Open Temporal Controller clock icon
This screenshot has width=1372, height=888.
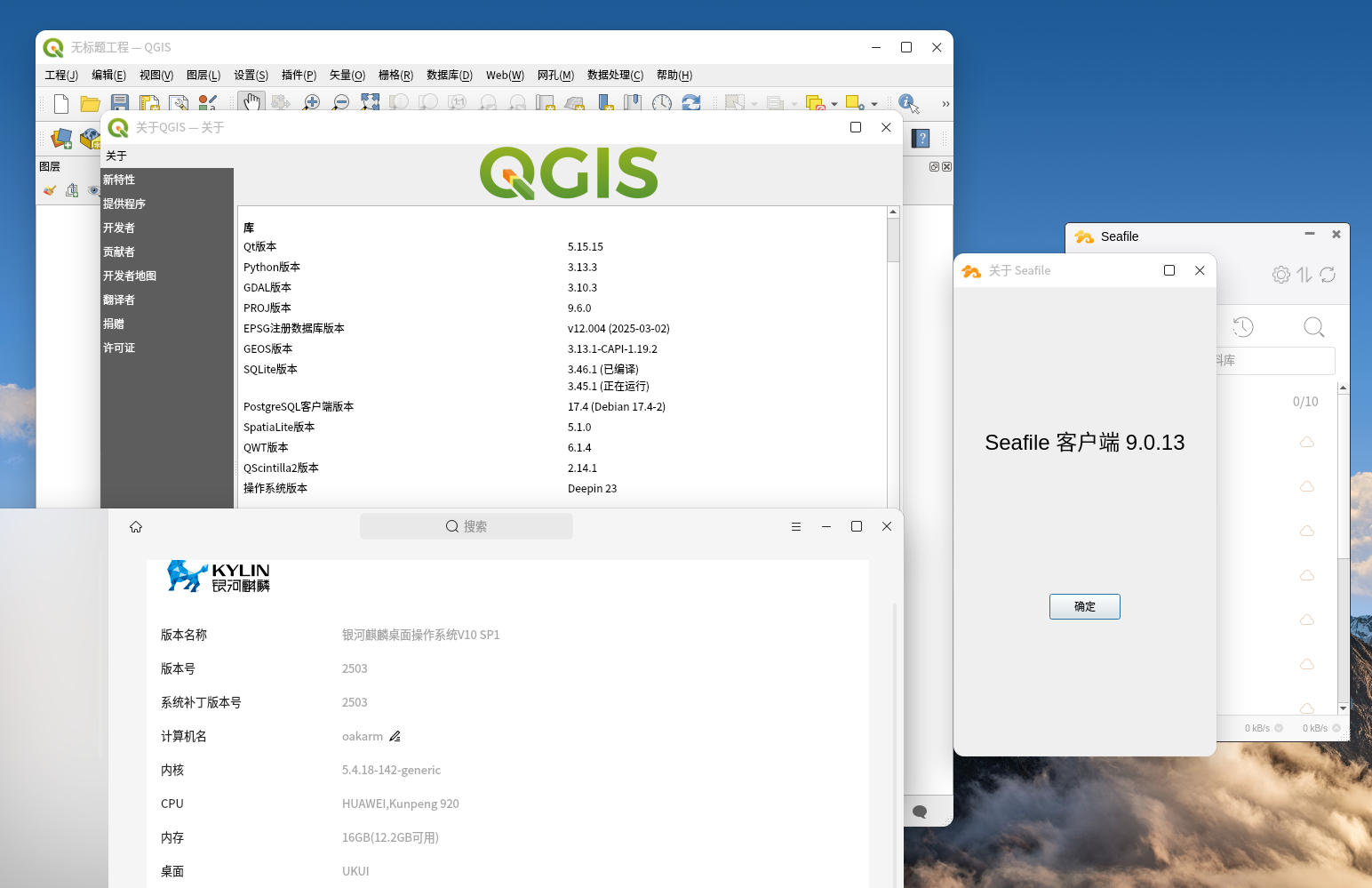click(x=662, y=103)
